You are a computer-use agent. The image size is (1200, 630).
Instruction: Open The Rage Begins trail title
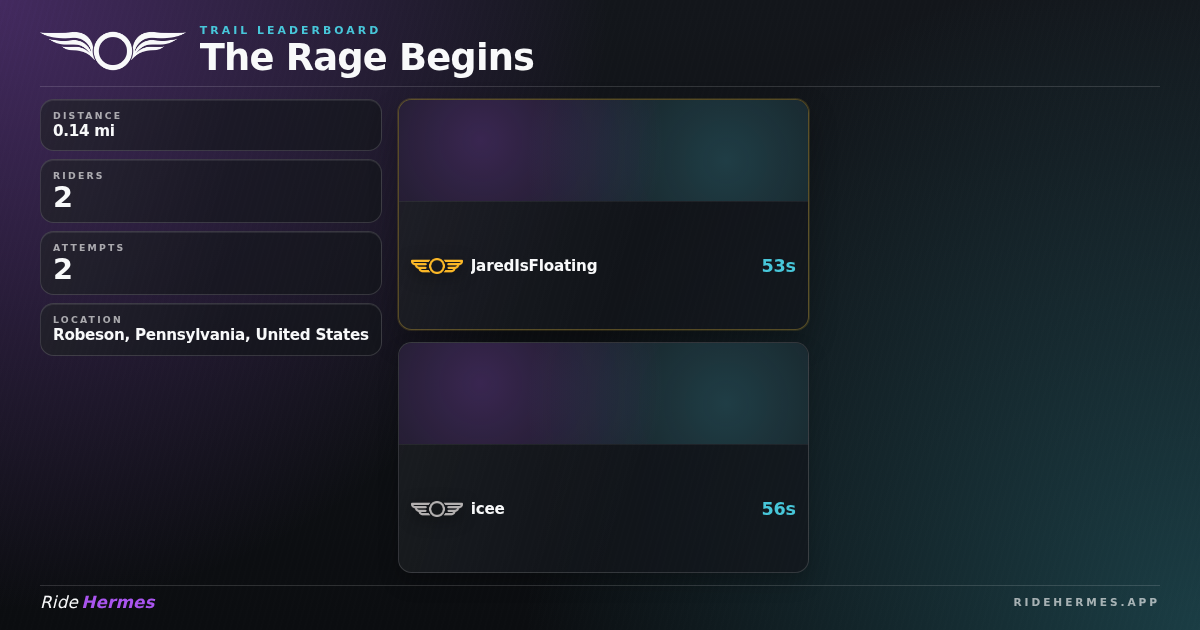click(367, 58)
